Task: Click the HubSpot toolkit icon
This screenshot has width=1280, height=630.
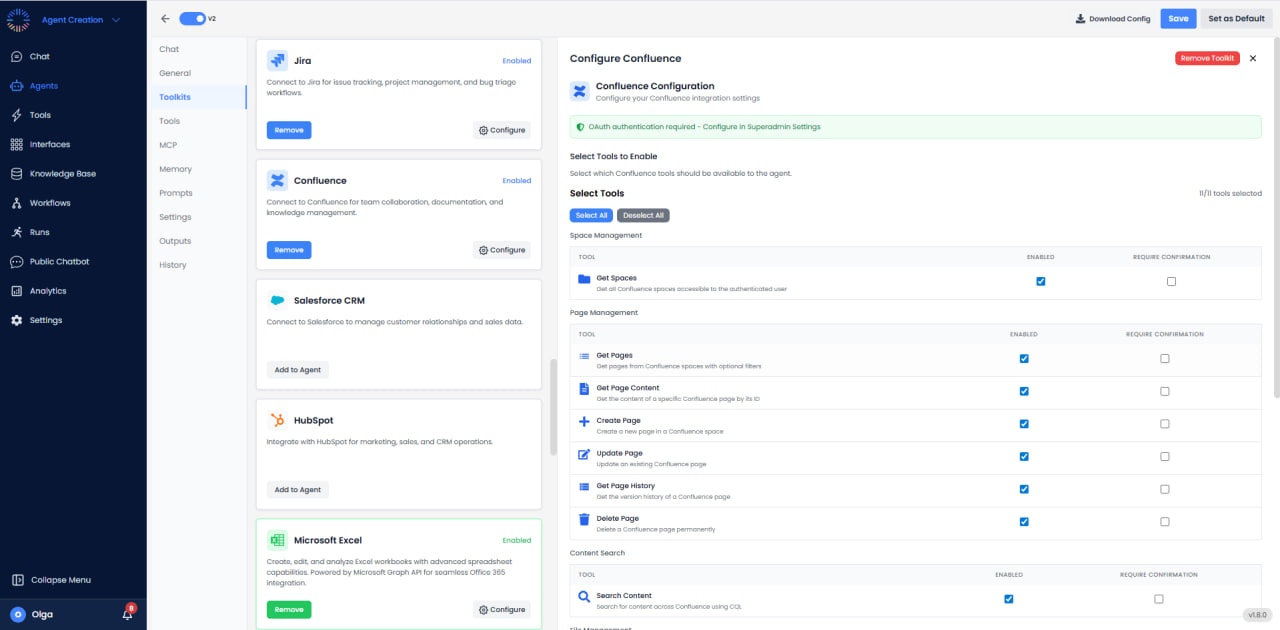Action: pyautogui.click(x=280, y=420)
